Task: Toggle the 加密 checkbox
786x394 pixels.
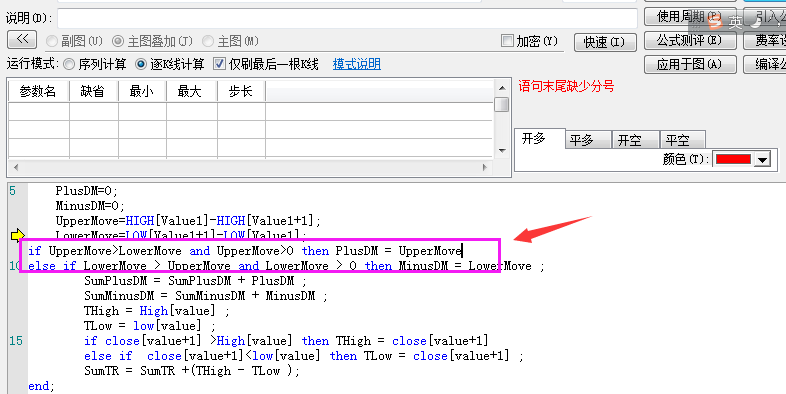Action: [x=507, y=41]
